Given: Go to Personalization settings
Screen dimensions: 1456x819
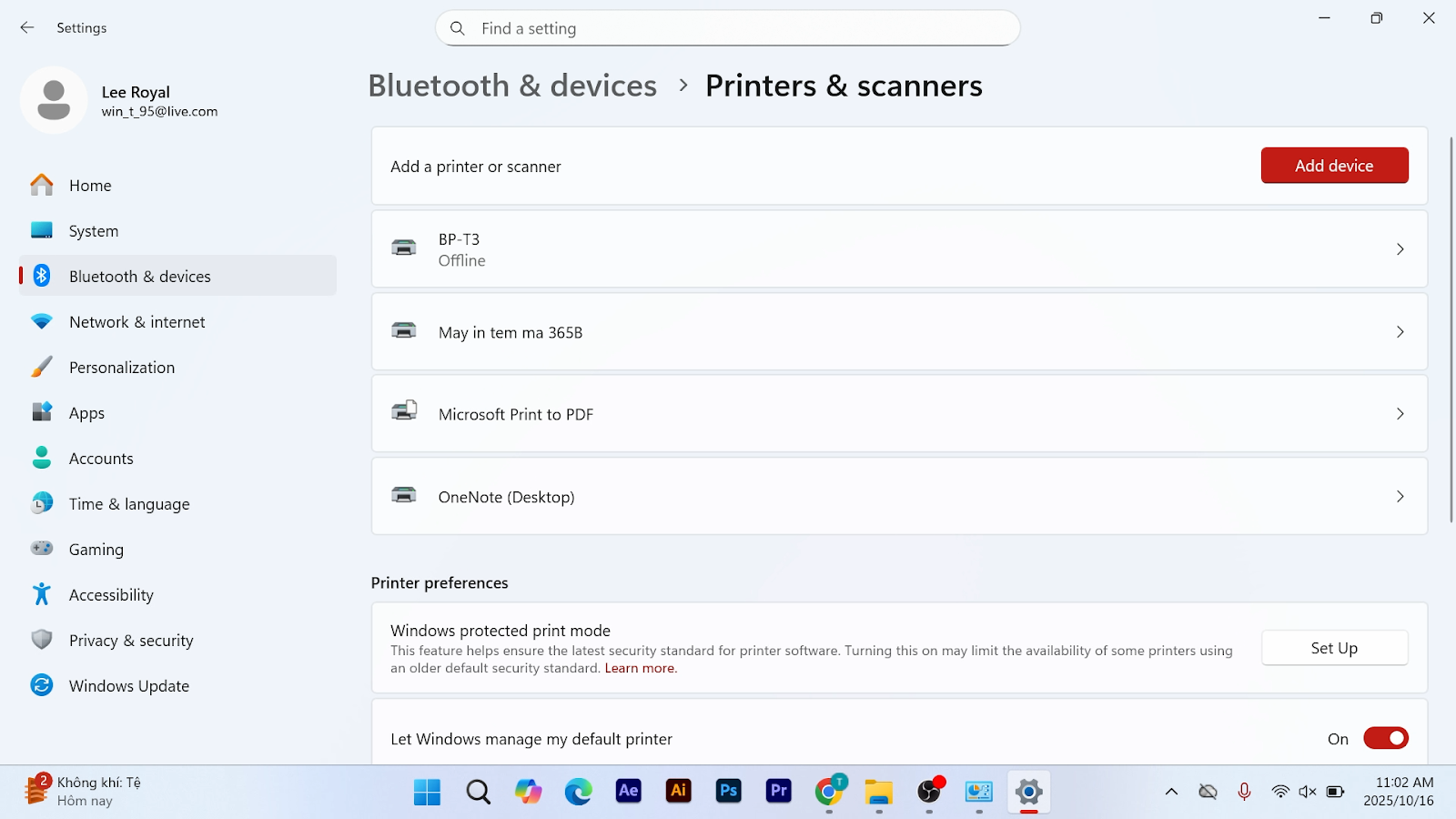Looking at the screenshot, I should tap(122, 368).
